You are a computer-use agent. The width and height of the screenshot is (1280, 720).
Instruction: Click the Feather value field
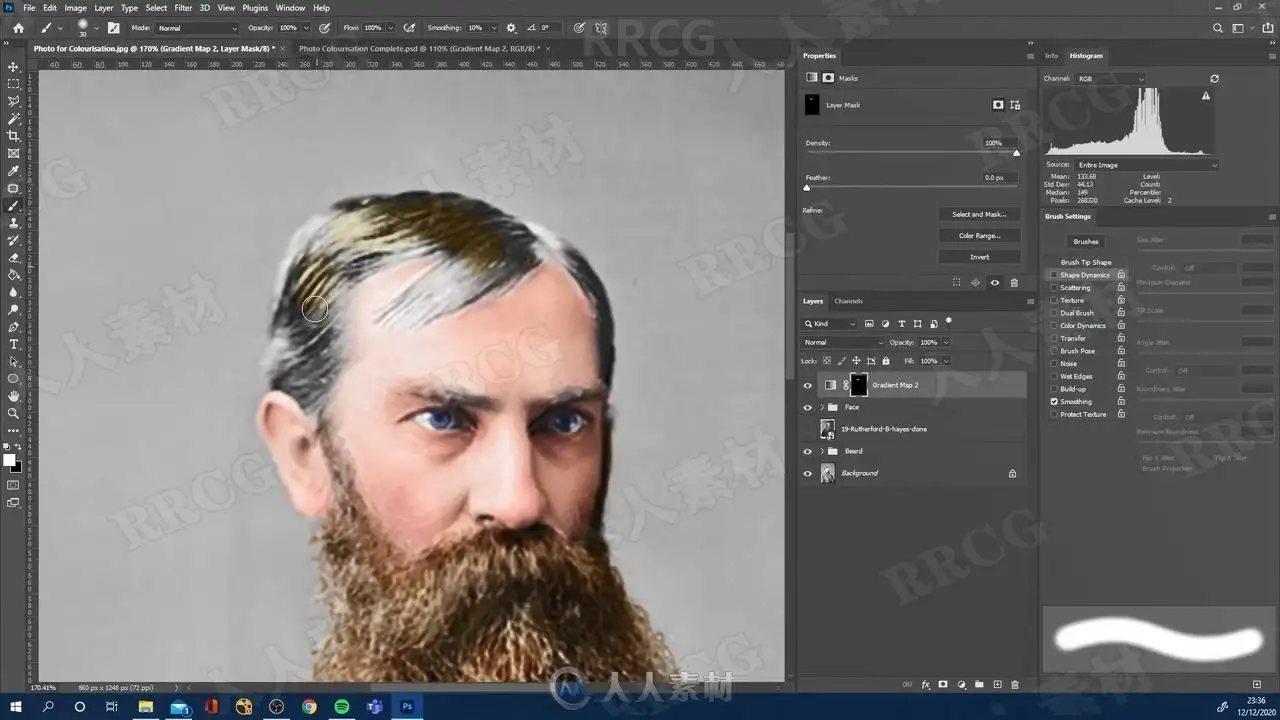[999, 177]
